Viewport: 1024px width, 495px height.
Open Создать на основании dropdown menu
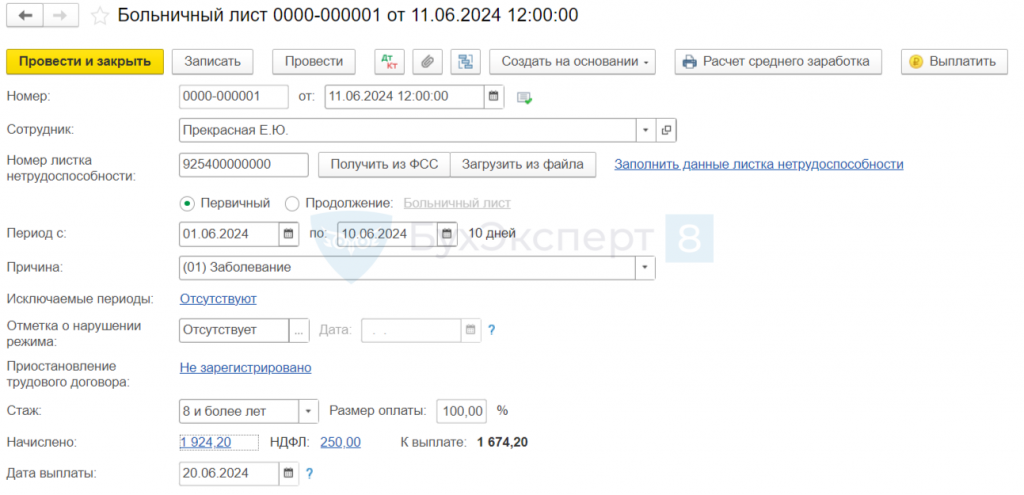[x=572, y=61]
